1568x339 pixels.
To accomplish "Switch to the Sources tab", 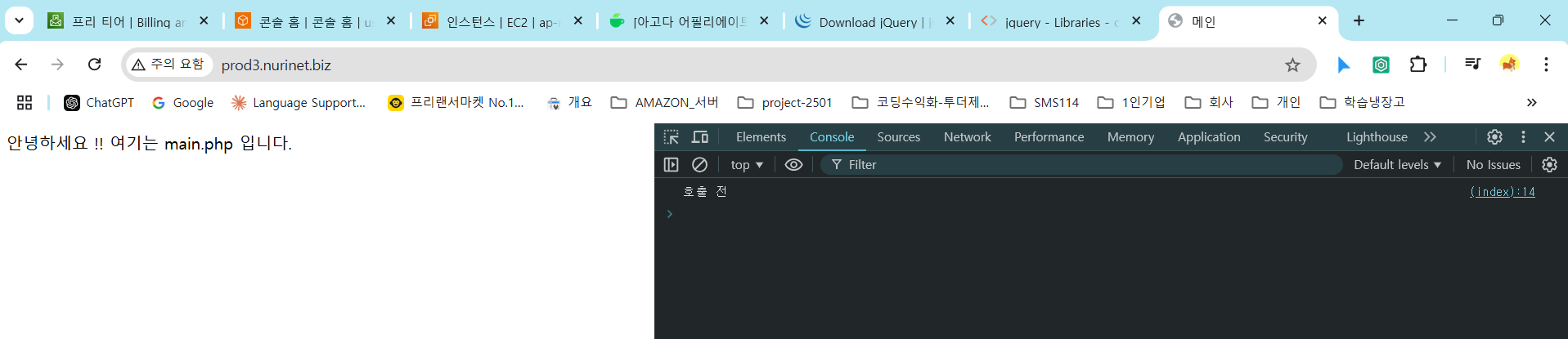I will coord(898,137).
